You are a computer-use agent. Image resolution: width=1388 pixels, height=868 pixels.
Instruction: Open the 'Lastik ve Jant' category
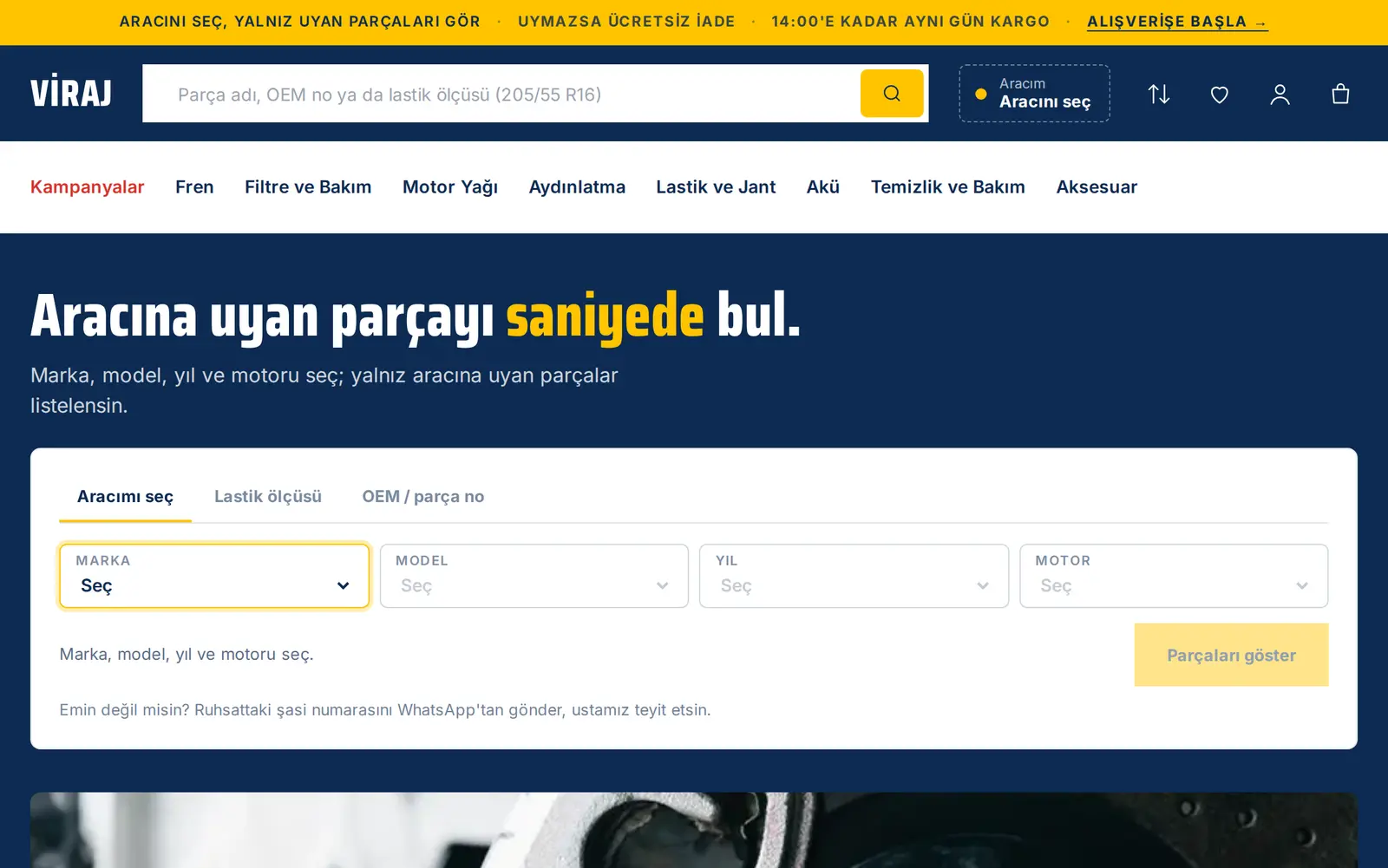pyautogui.click(x=716, y=187)
